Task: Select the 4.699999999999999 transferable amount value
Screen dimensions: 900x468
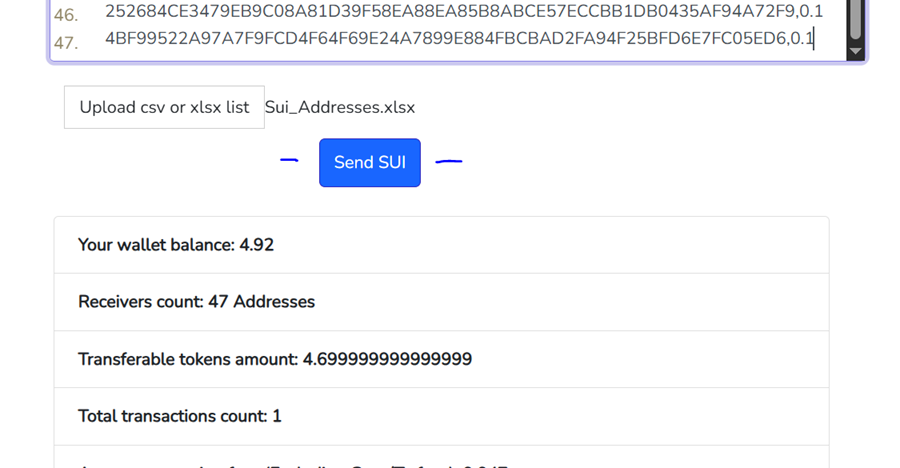Action: (387, 359)
